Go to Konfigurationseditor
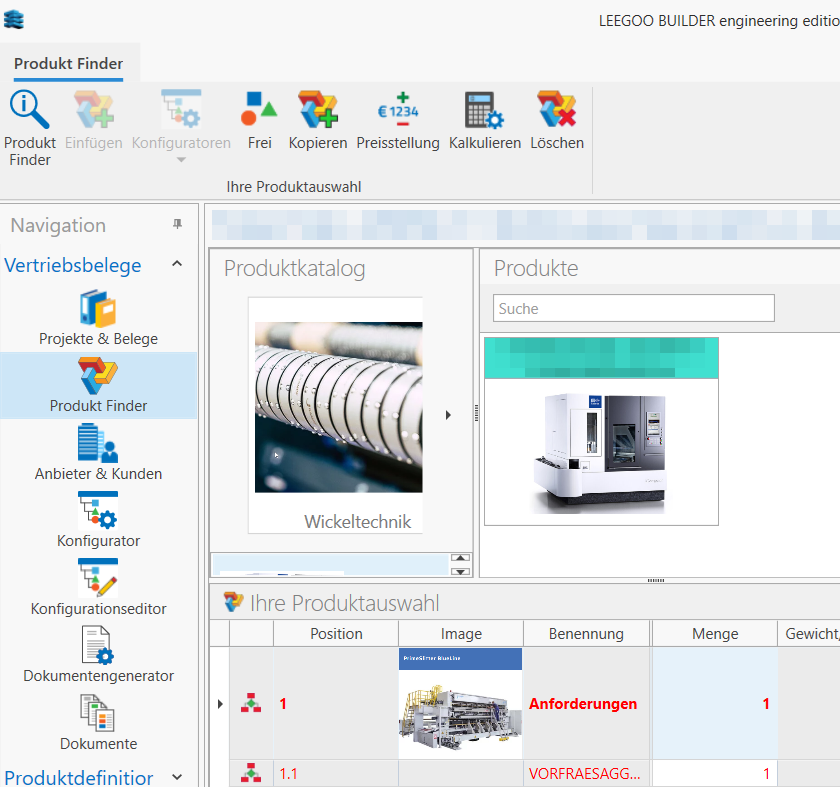This screenshot has height=787, width=840. click(x=98, y=587)
